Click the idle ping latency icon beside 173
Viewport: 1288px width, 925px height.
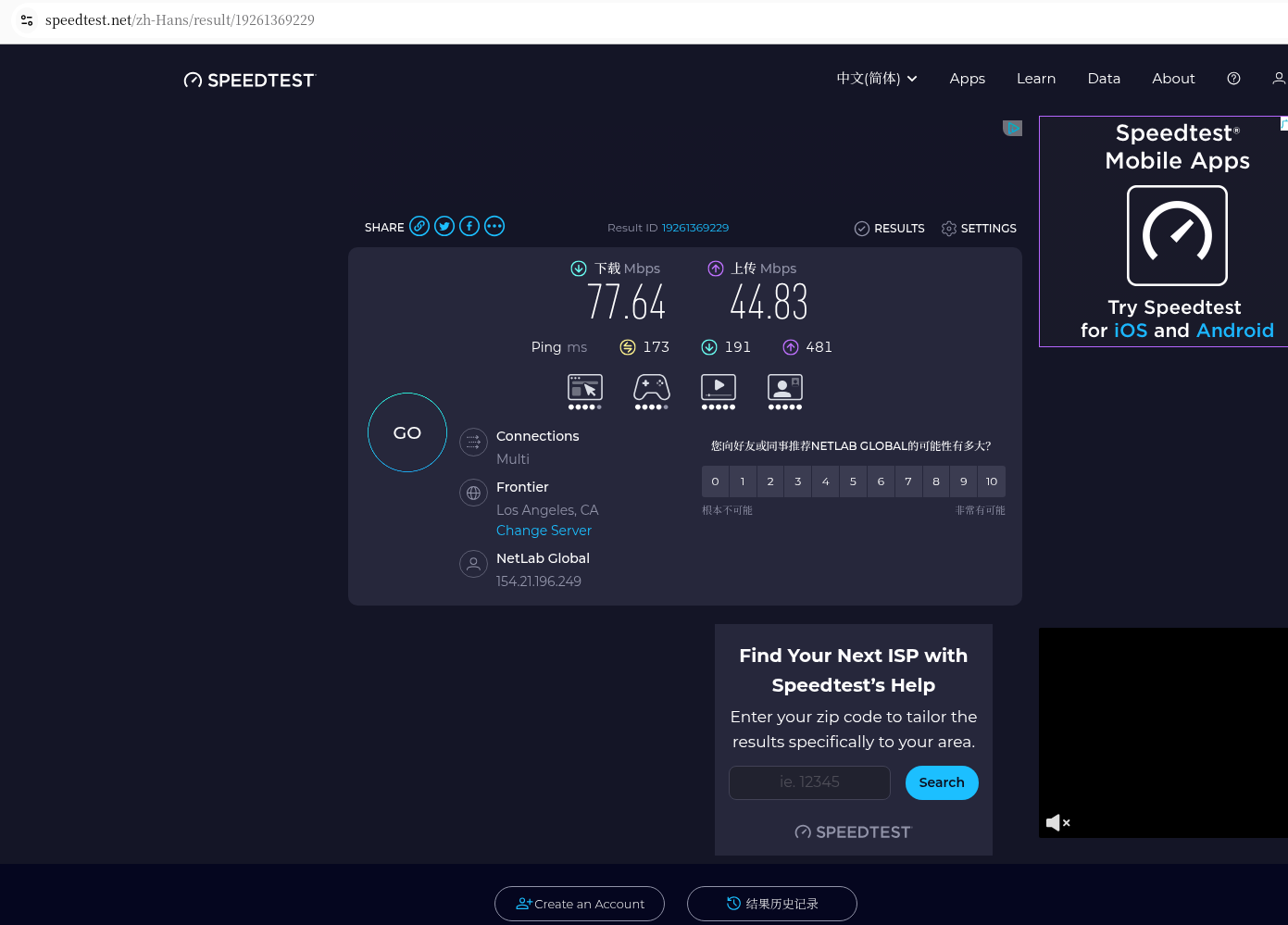[x=628, y=347]
